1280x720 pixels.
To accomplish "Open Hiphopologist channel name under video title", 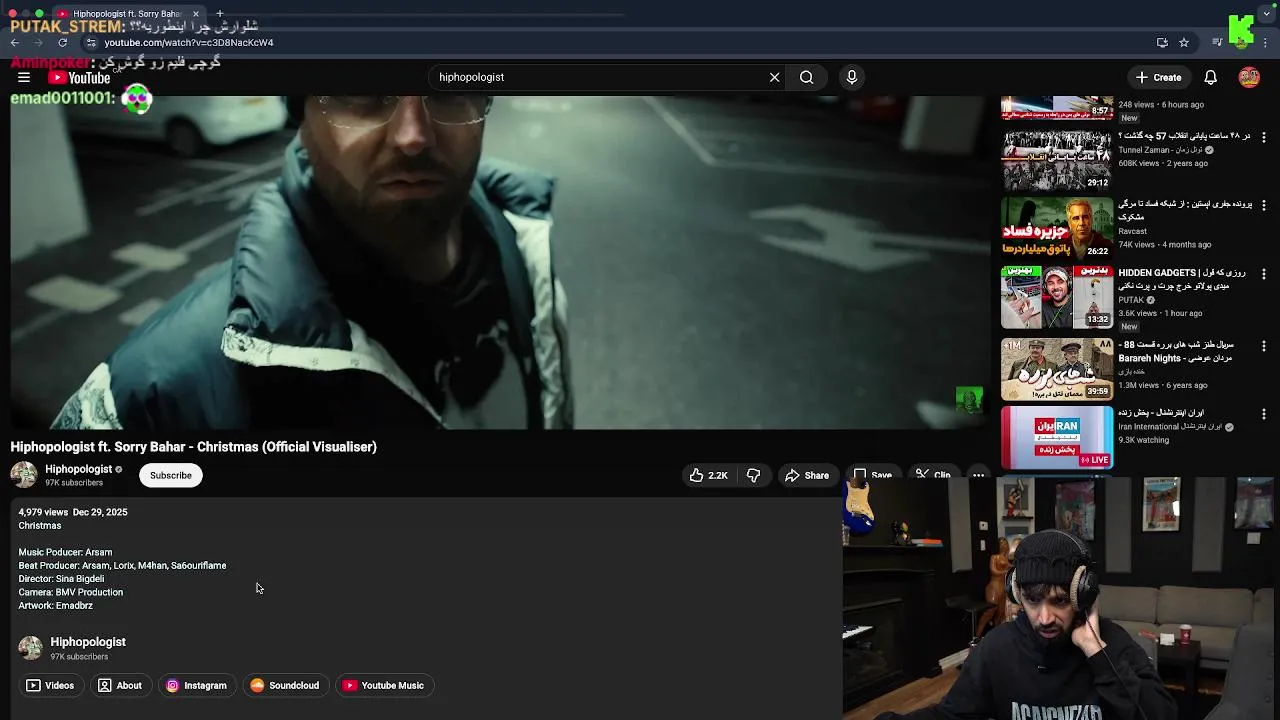I will tap(78, 469).
